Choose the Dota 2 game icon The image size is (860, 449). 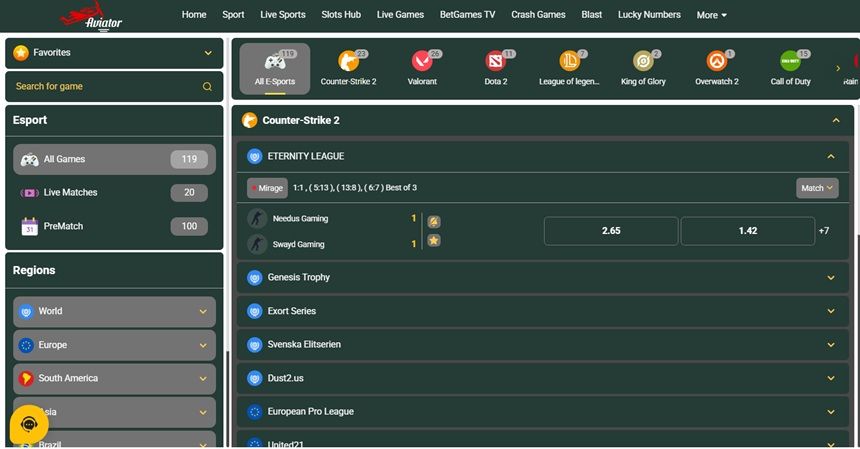click(x=496, y=62)
